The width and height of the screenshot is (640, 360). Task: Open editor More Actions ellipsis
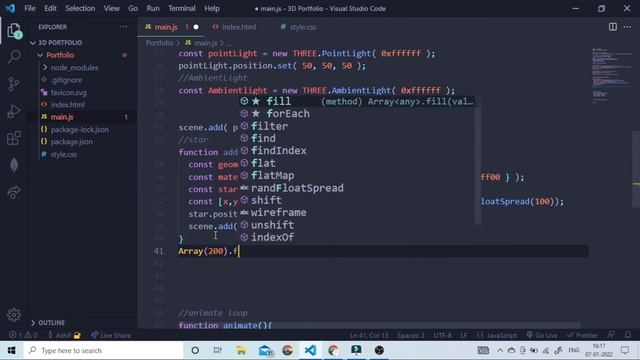click(x=627, y=27)
